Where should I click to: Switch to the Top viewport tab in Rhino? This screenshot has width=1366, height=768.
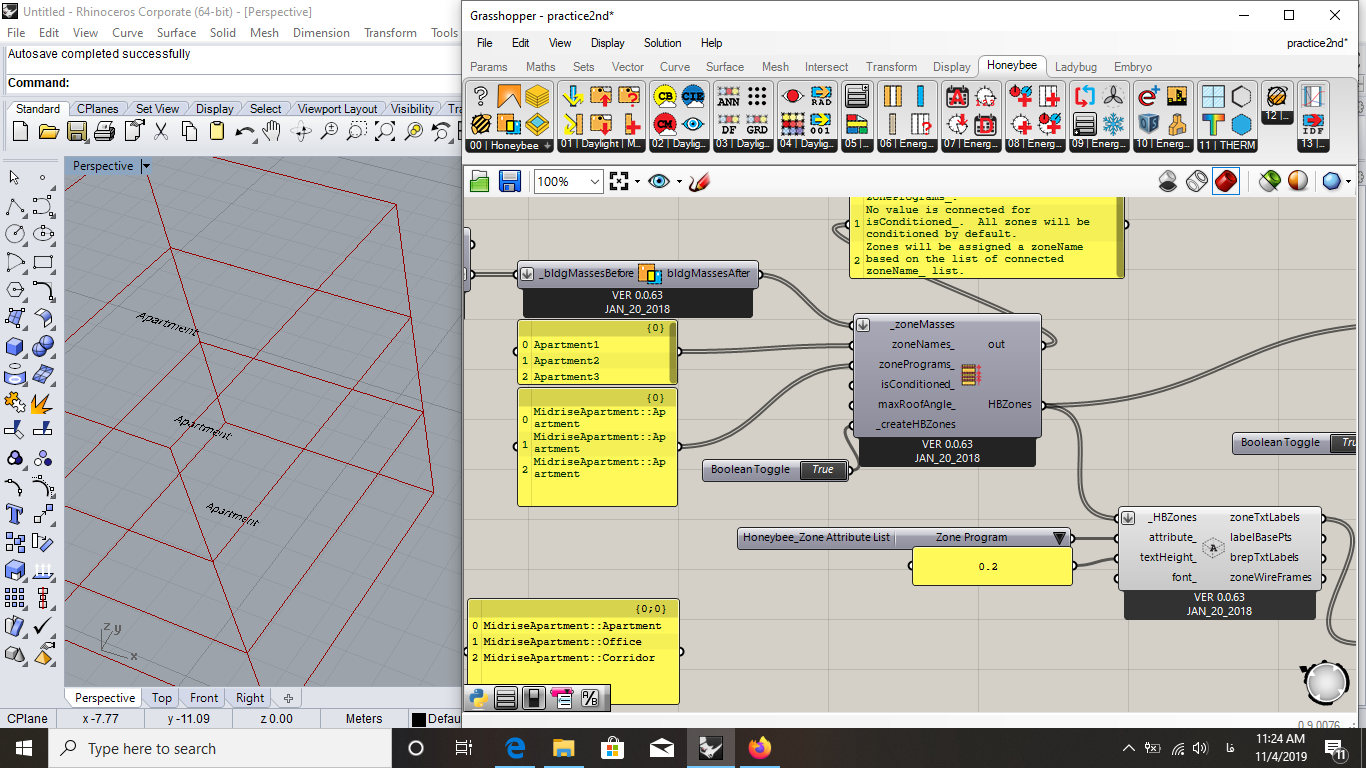point(162,698)
